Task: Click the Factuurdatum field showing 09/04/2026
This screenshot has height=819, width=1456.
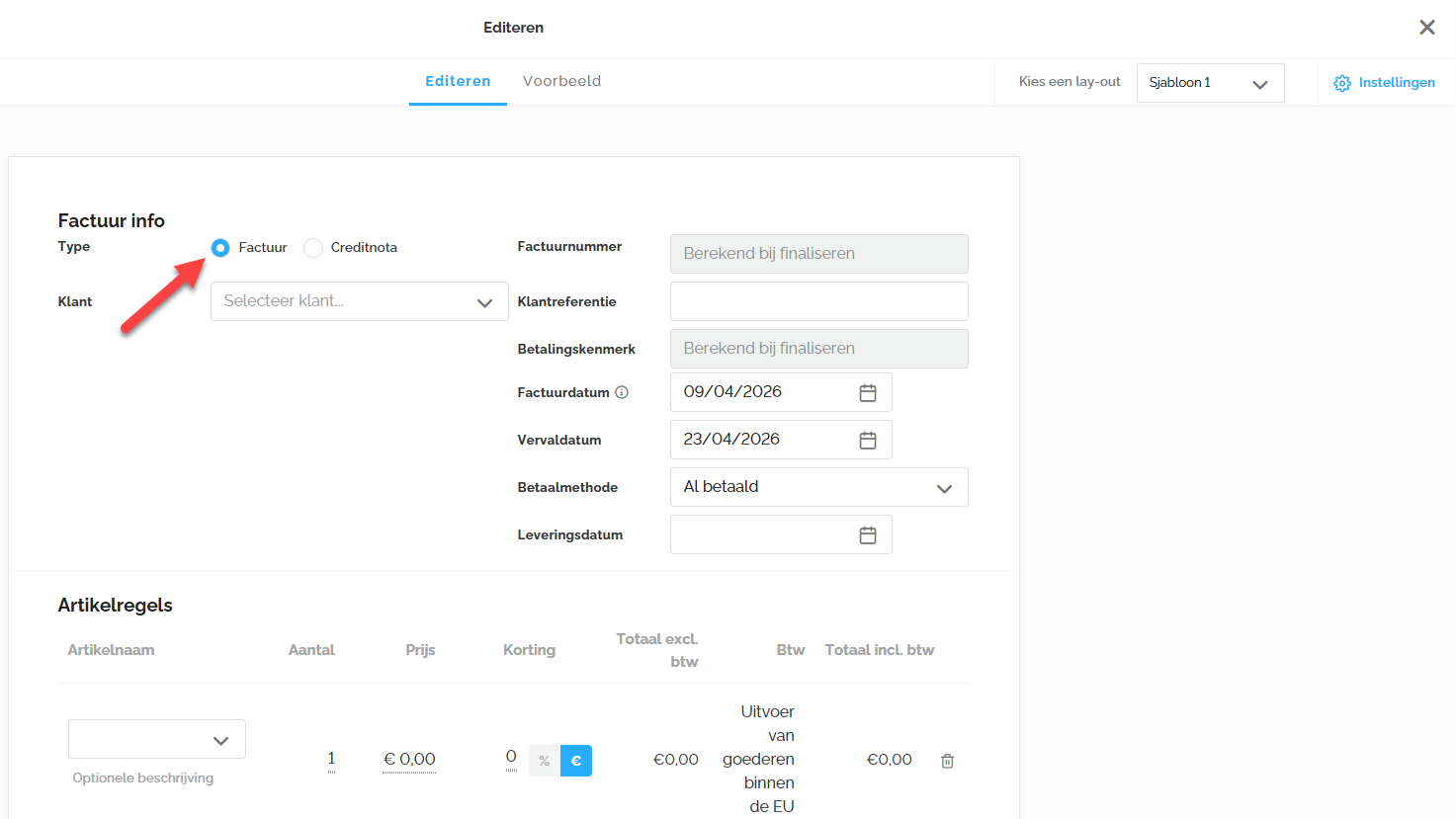Action: click(x=781, y=392)
